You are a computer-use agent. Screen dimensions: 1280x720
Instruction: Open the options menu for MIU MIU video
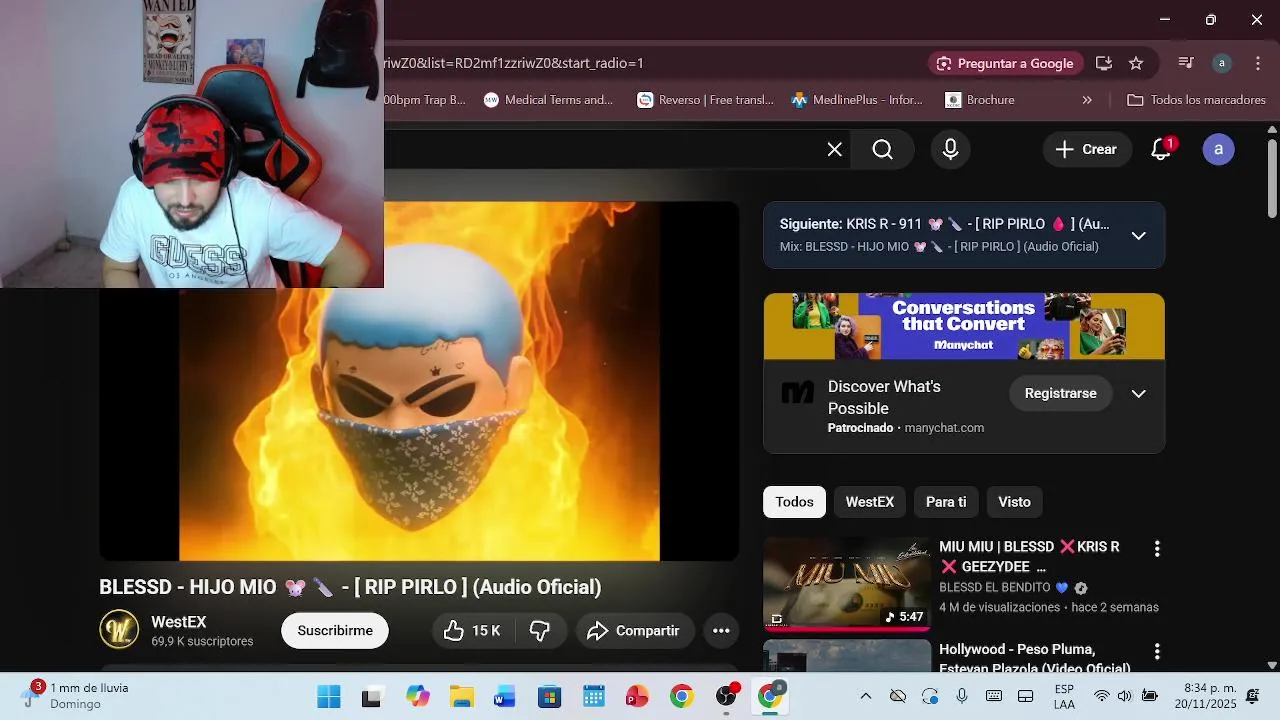pos(1157,548)
